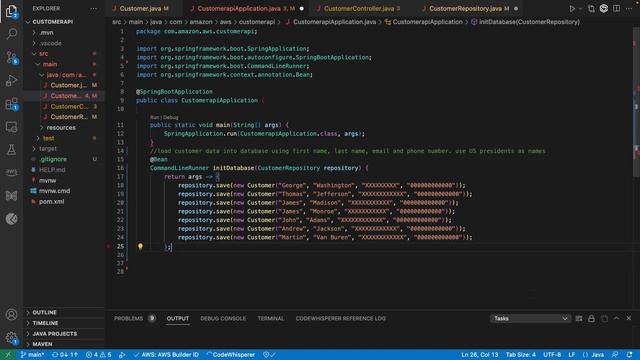Open the DEBUG CONSOLE panel tab
Screen dimensions: 640x360
click(223, 318)
